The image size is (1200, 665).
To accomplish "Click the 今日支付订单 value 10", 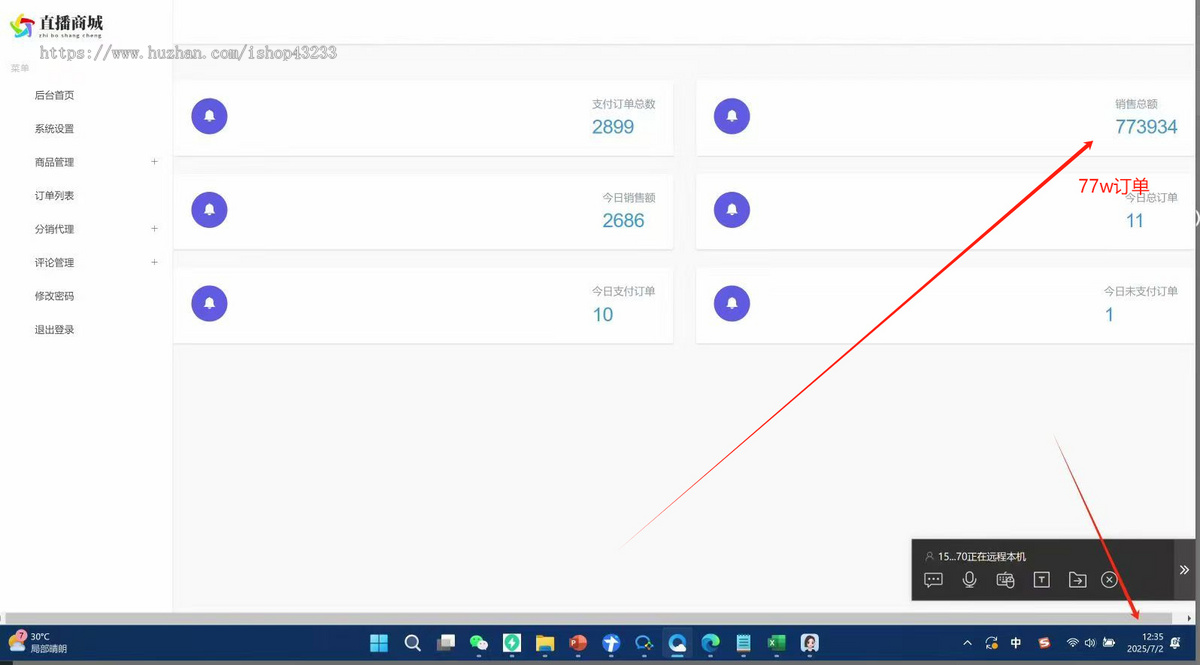I will (603, 315).
